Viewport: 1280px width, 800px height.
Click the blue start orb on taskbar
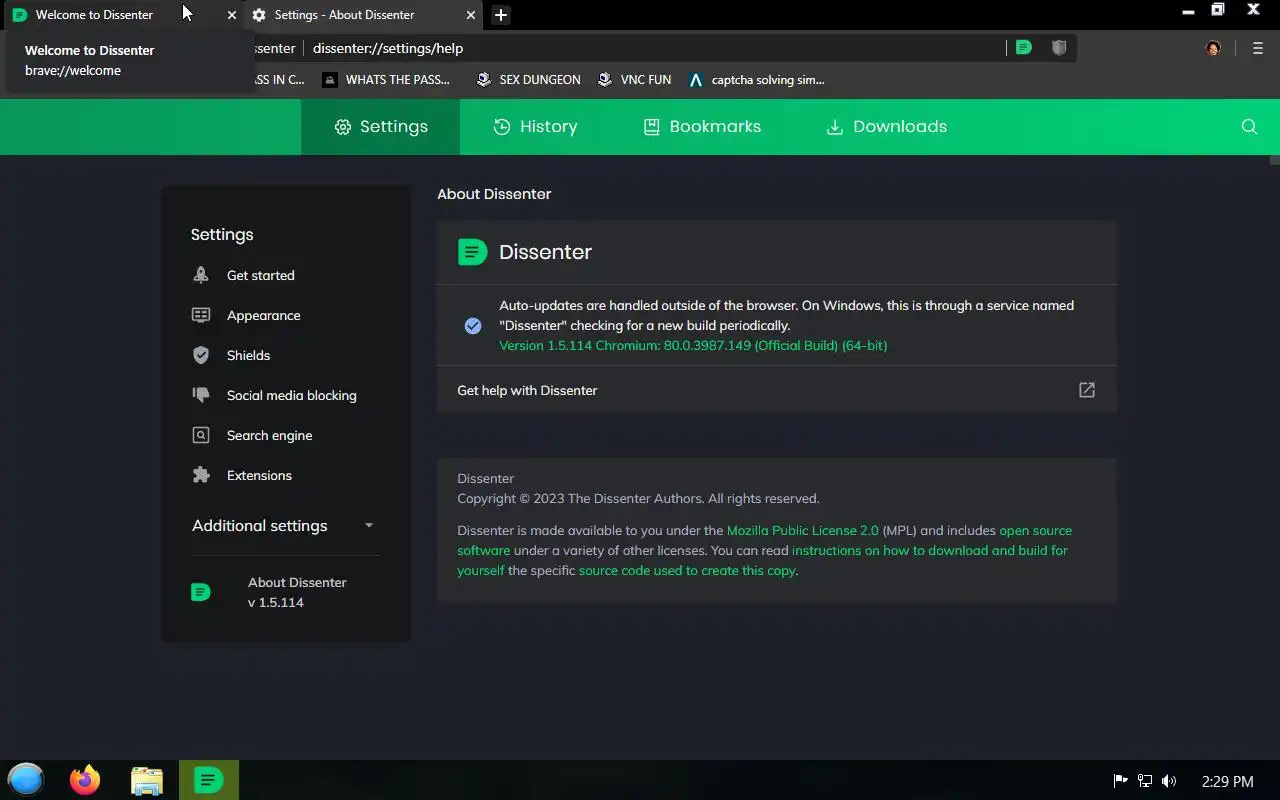pos(26,780)
